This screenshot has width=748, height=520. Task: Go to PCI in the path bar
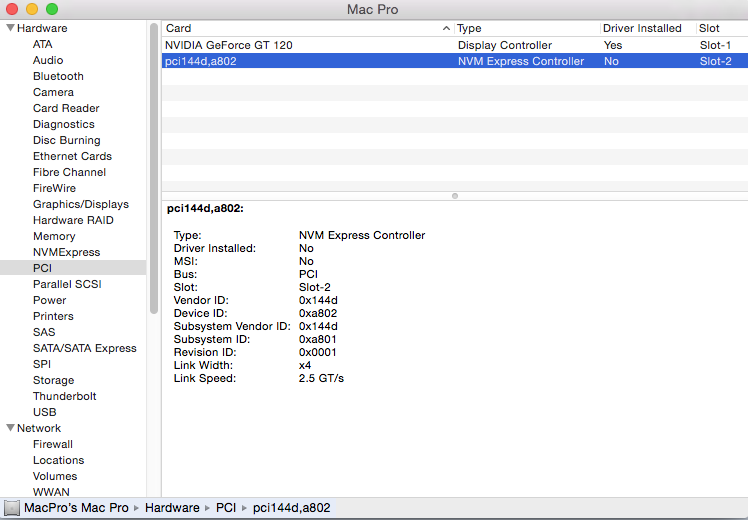(x=226, y=508)
